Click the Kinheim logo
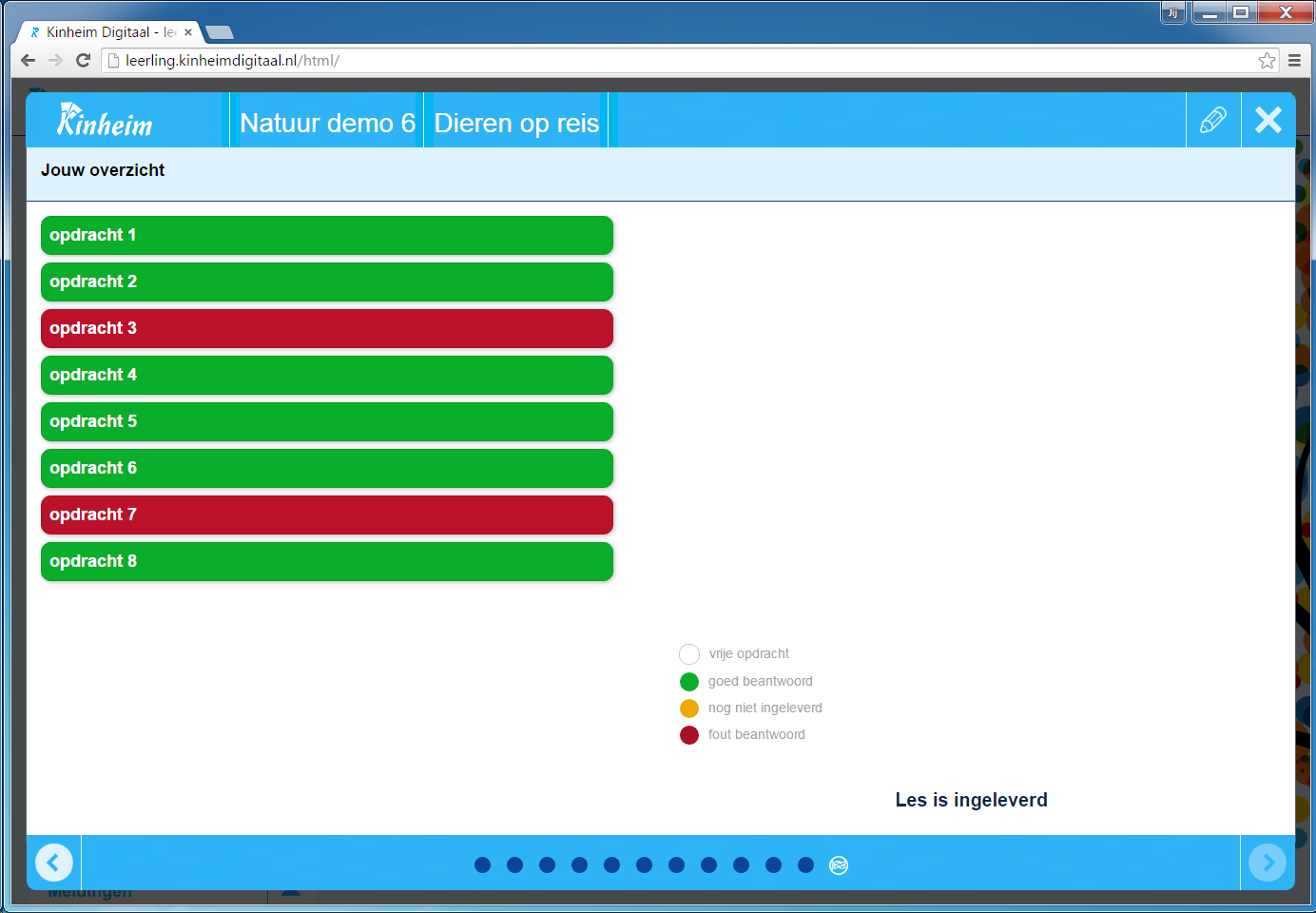Viewport: 1316px width, 913px height. coord(105,120)
